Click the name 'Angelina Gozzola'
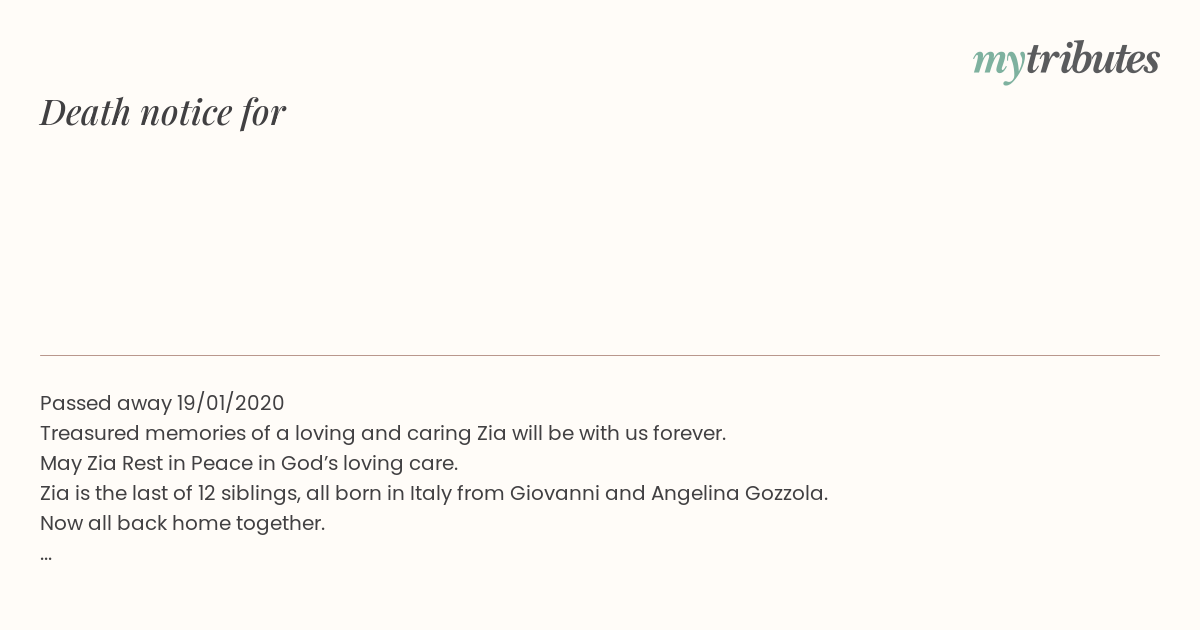The width and height of the screenshot is (1200, 630). [738, 493]
